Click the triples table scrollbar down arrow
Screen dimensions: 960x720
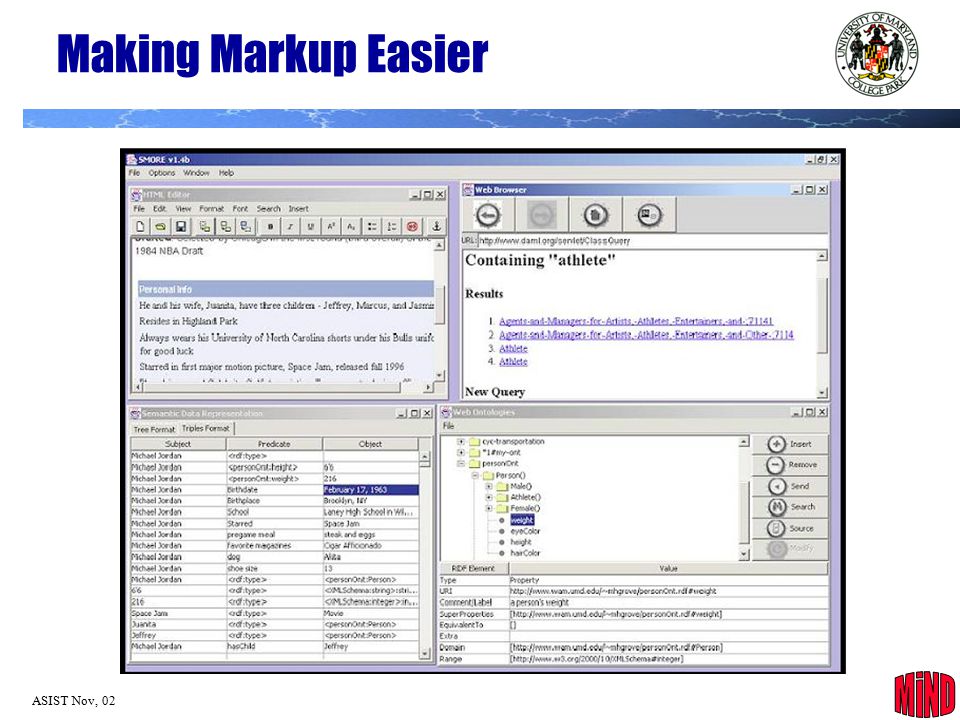425,653
